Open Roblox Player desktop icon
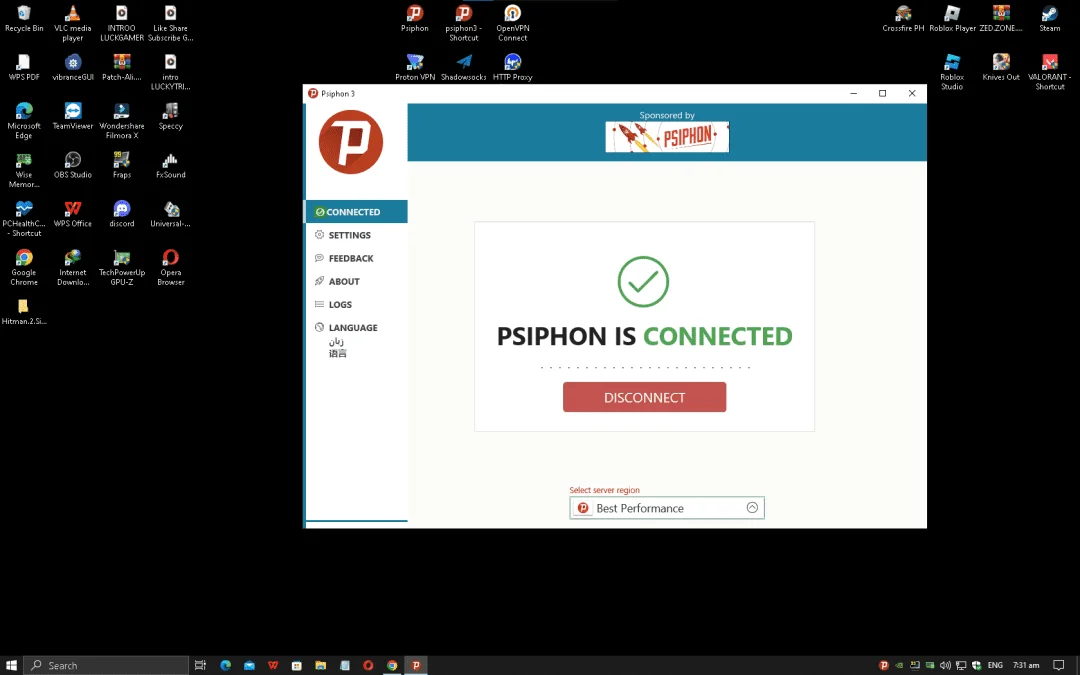The image size is (1080, 675). [952, 19]
